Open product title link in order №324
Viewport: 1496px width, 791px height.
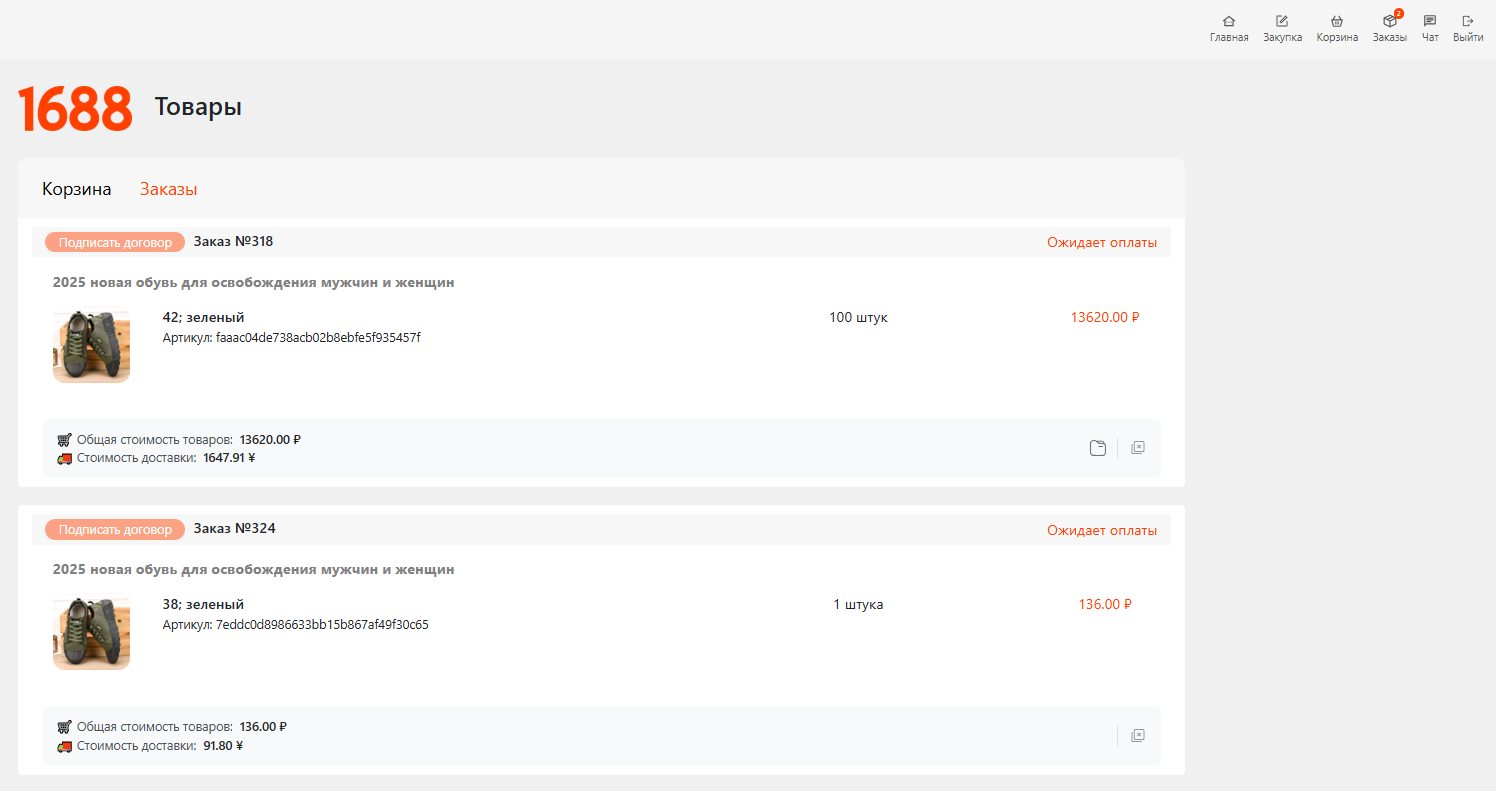pos(253,570)
